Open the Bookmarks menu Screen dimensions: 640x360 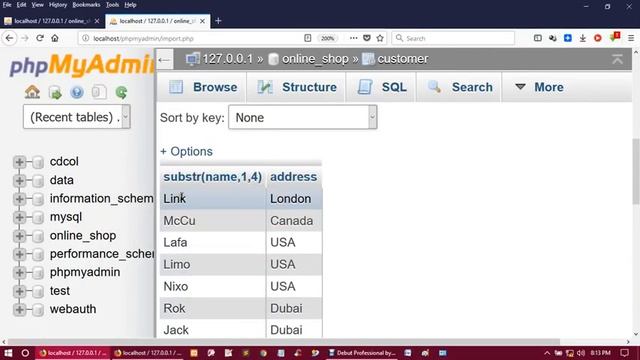(86, 5)
